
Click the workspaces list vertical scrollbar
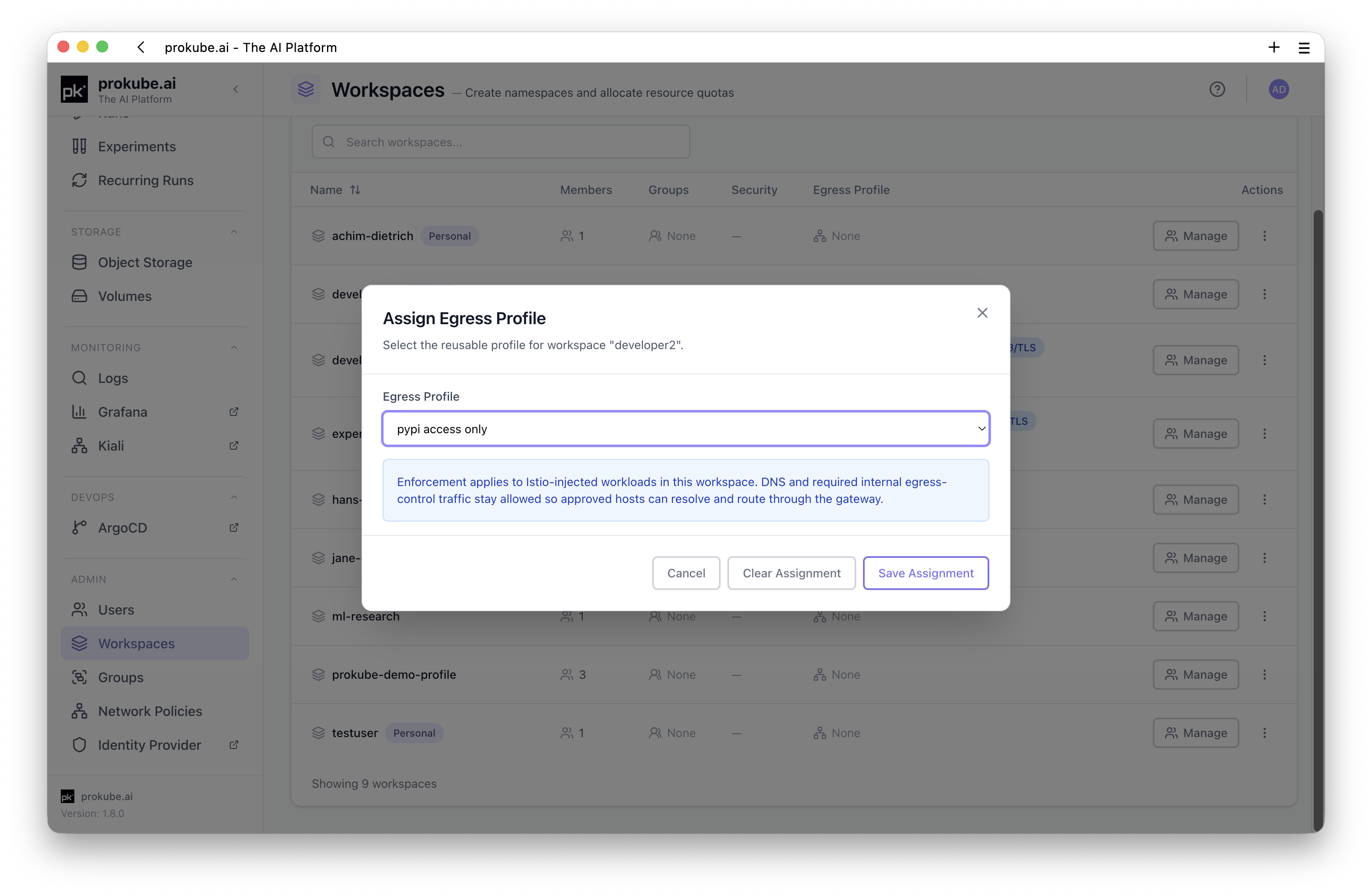(x=1318, y=519)
